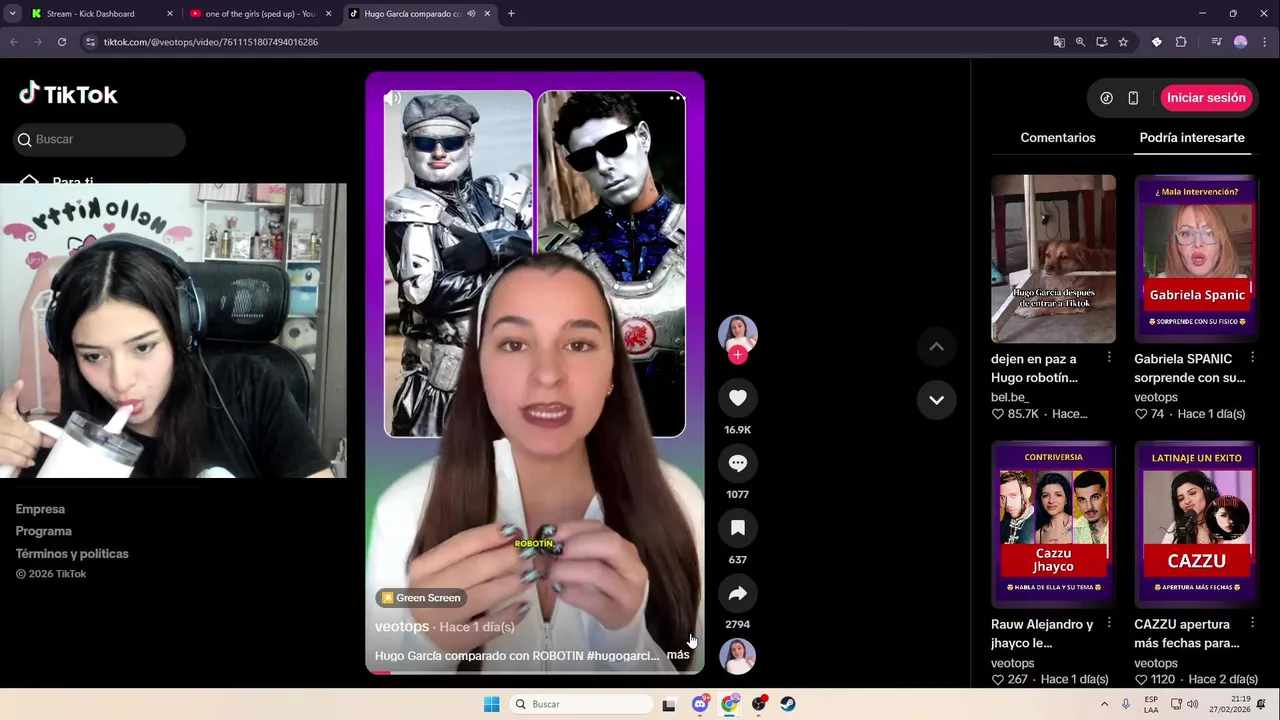Save the video with the bookmark icon
The width and height of the screenshot is (1280, 720).
pyautogui.click(x=738, y=528)
